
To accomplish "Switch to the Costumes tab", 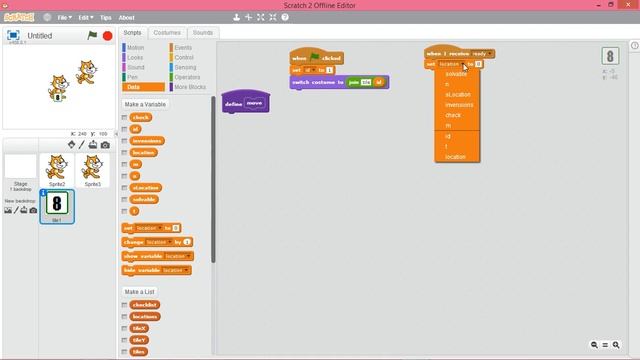I will (x=167, y=33).
